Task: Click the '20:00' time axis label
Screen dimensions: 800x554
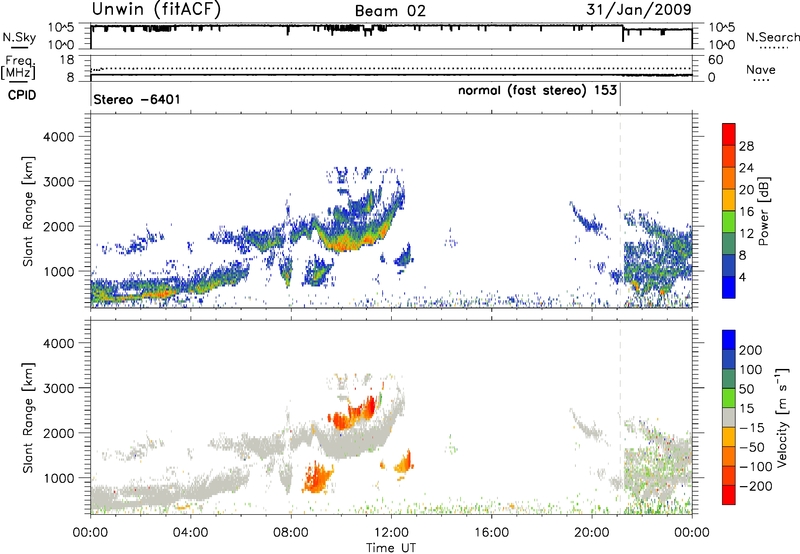Action: pos(592,533)
